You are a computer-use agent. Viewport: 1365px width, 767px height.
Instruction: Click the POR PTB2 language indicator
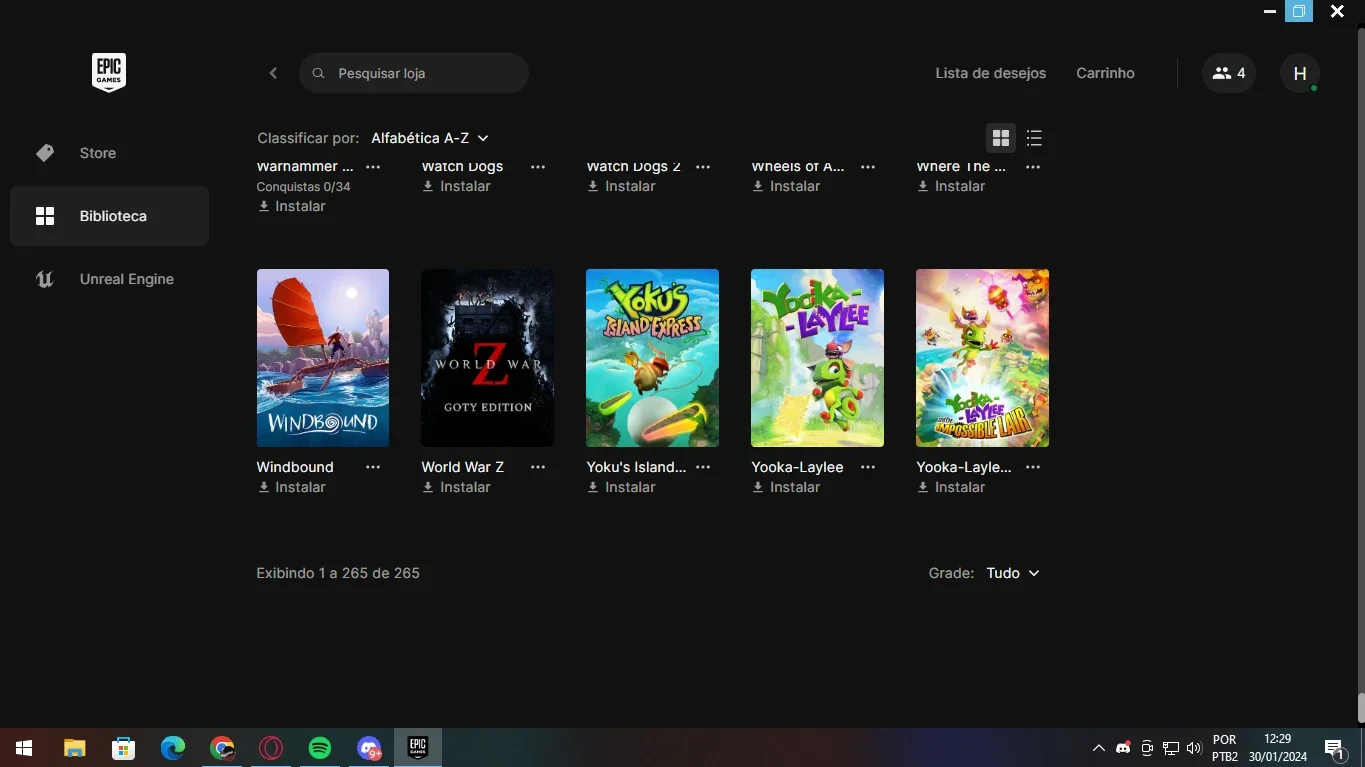click(1225, 748)
